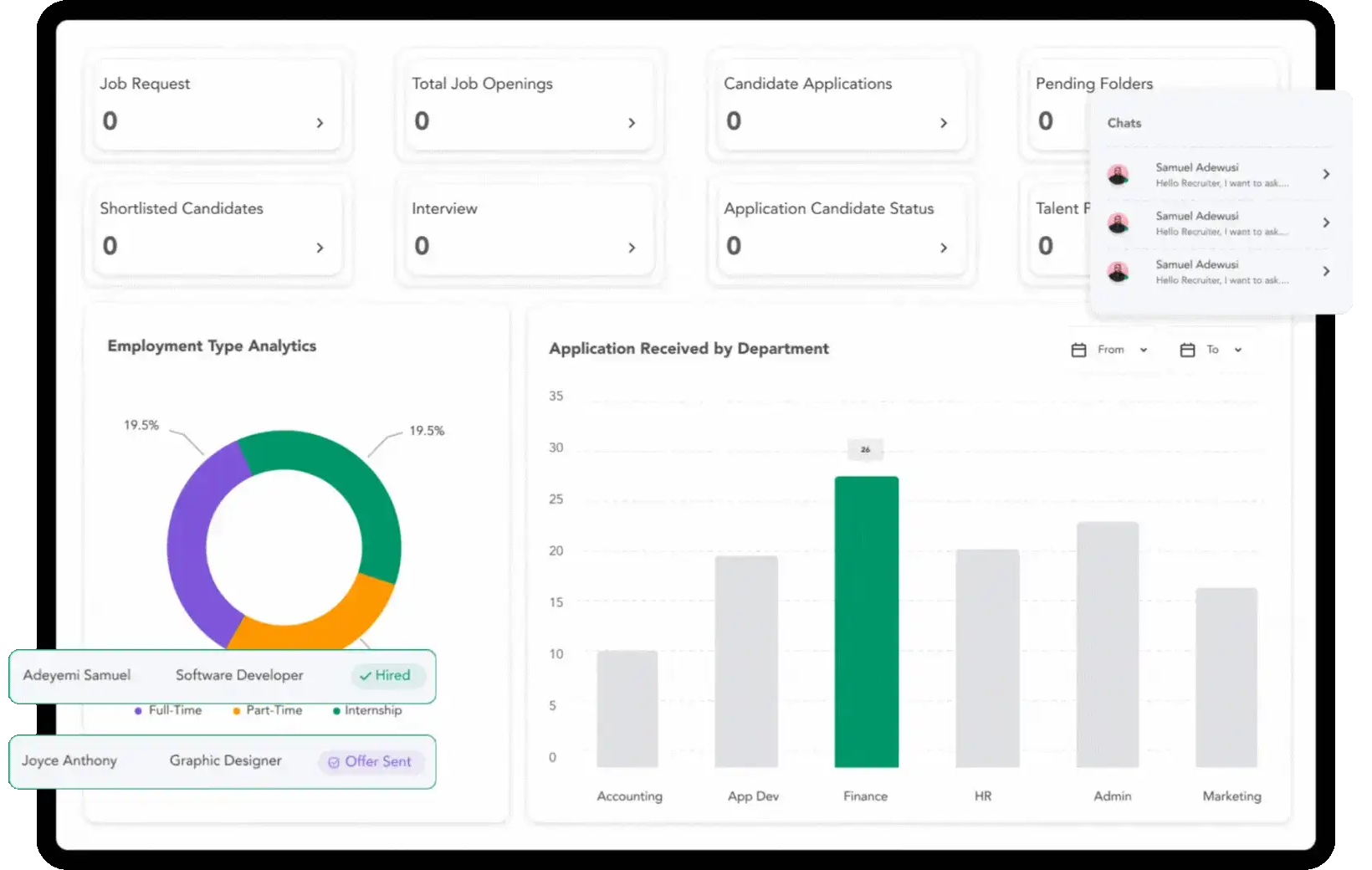
Task: Click the Hired status badge
Action: (x=386, y=675)
